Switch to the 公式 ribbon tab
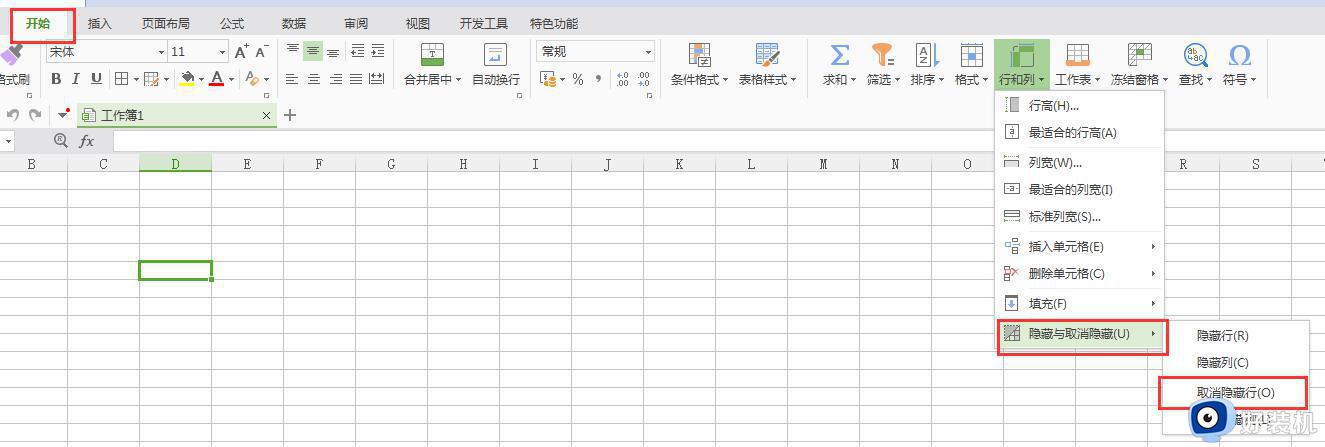Viewport: 1325px width, 447px height. pos(232,23)
